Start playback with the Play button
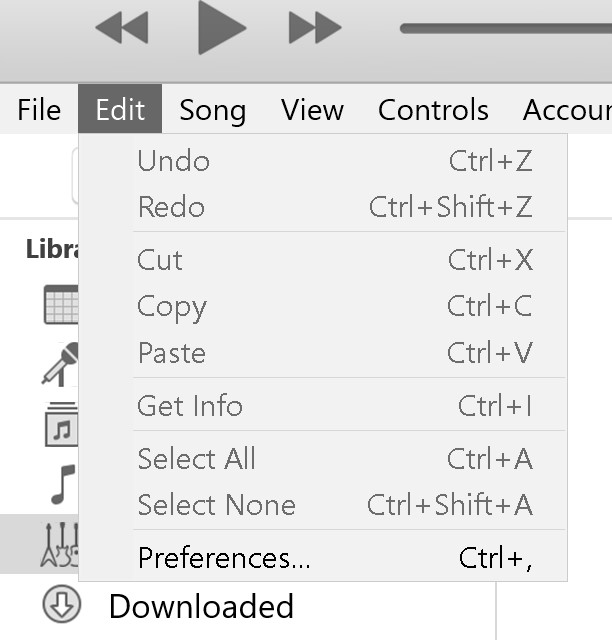This screenshot has width=612, height=640. click(x=222, y=27)
